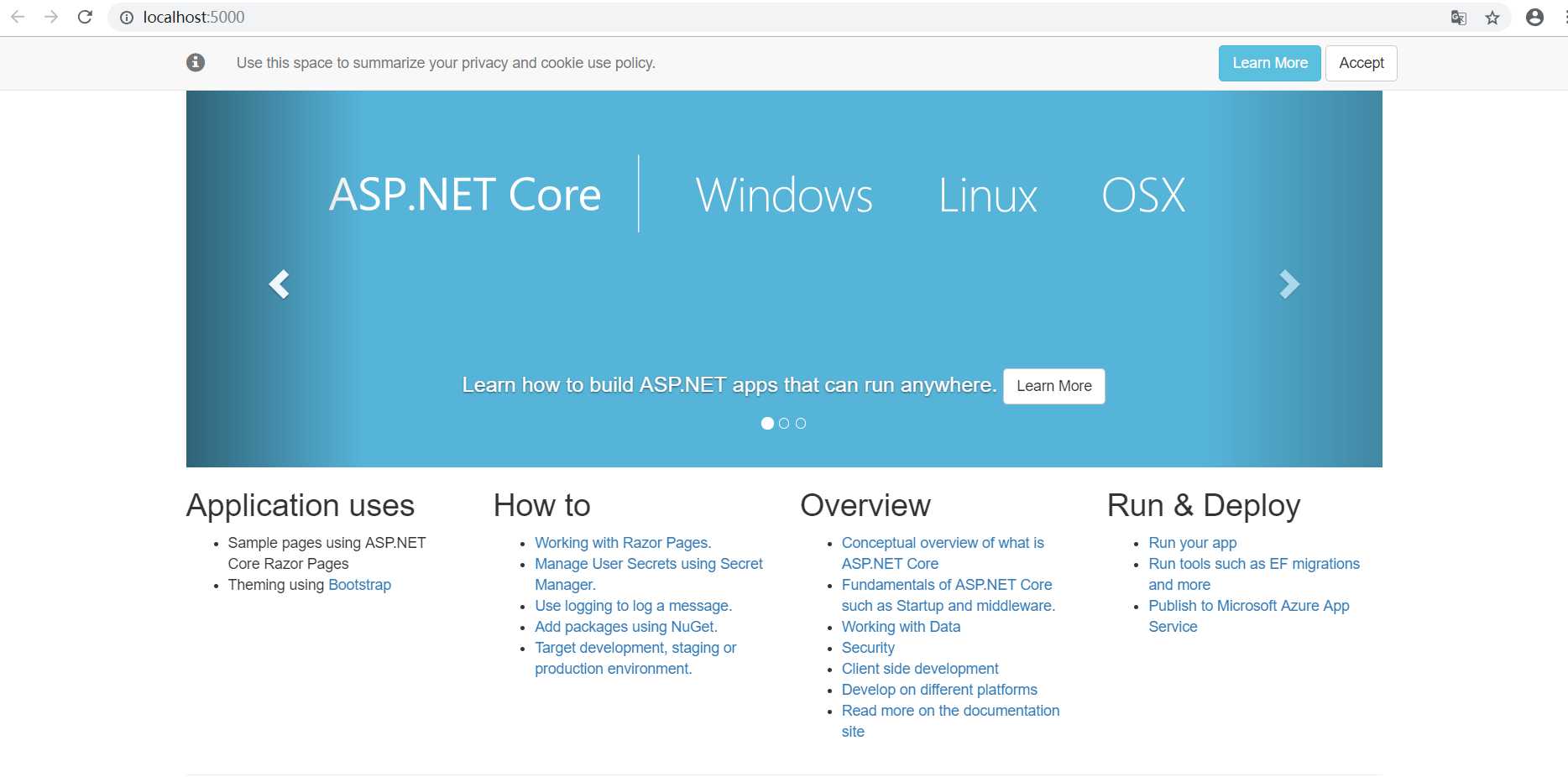Open Develop on different platforms link
This screenshot has height=777, width=1568.
pyautogui.click(x=939, y=690)
